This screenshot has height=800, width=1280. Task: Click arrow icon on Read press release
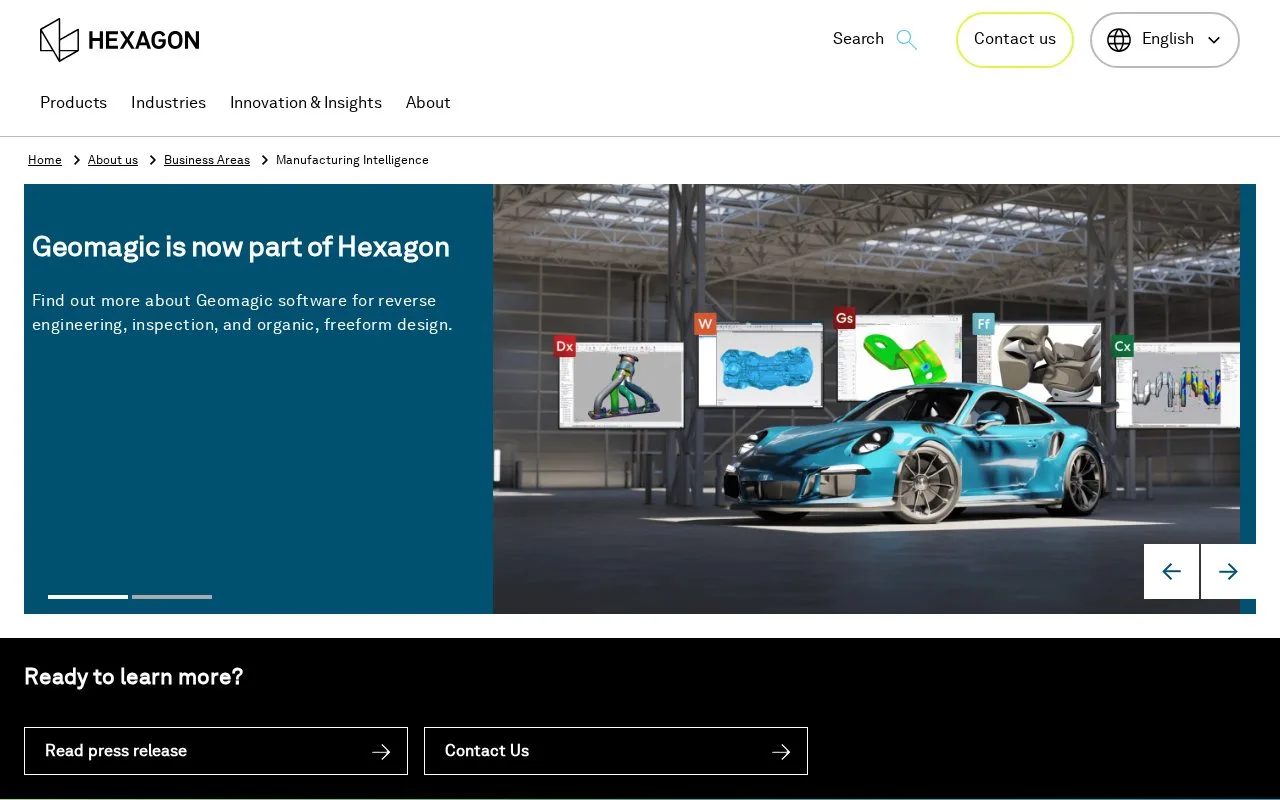click(381, 751)
